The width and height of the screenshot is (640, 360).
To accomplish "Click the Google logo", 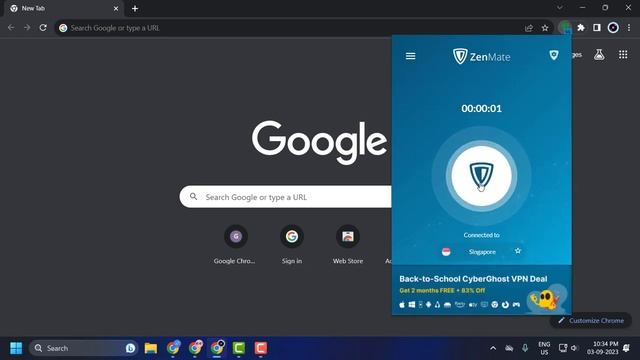I will (x=319, y=142).
